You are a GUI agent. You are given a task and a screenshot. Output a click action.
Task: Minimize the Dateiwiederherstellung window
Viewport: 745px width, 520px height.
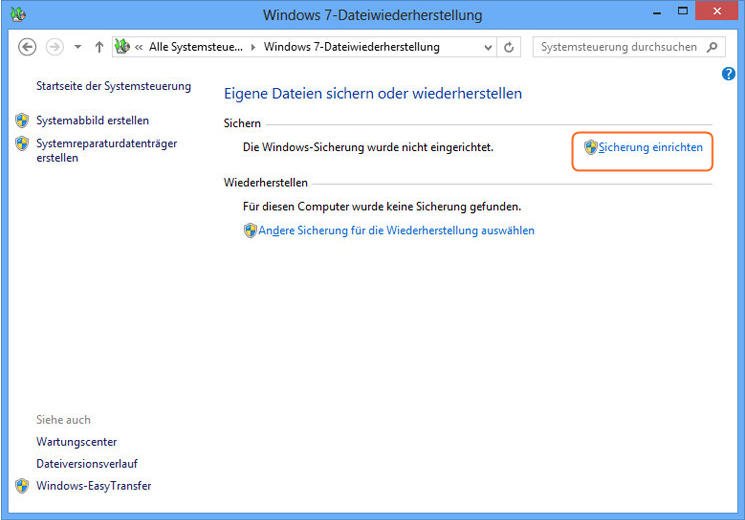point(657,11)
